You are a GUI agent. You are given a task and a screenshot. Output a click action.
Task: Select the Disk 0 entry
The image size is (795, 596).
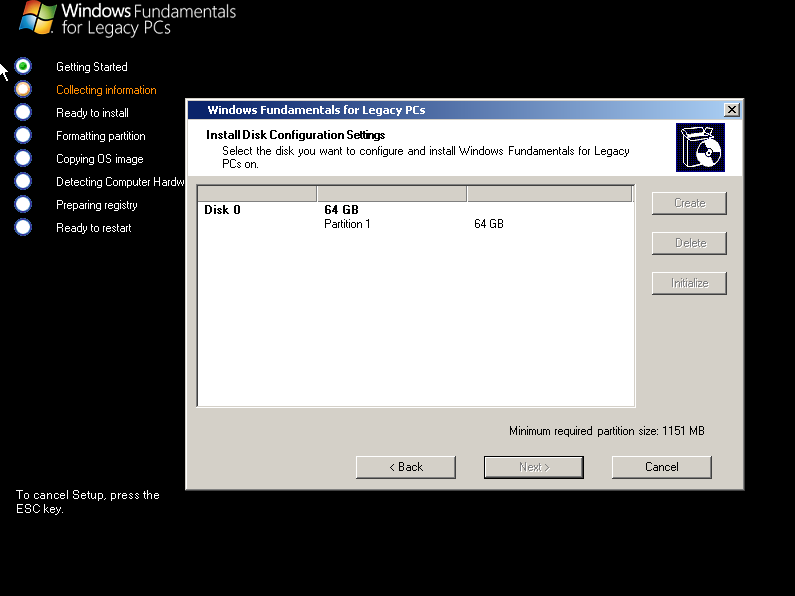(222, 210)
